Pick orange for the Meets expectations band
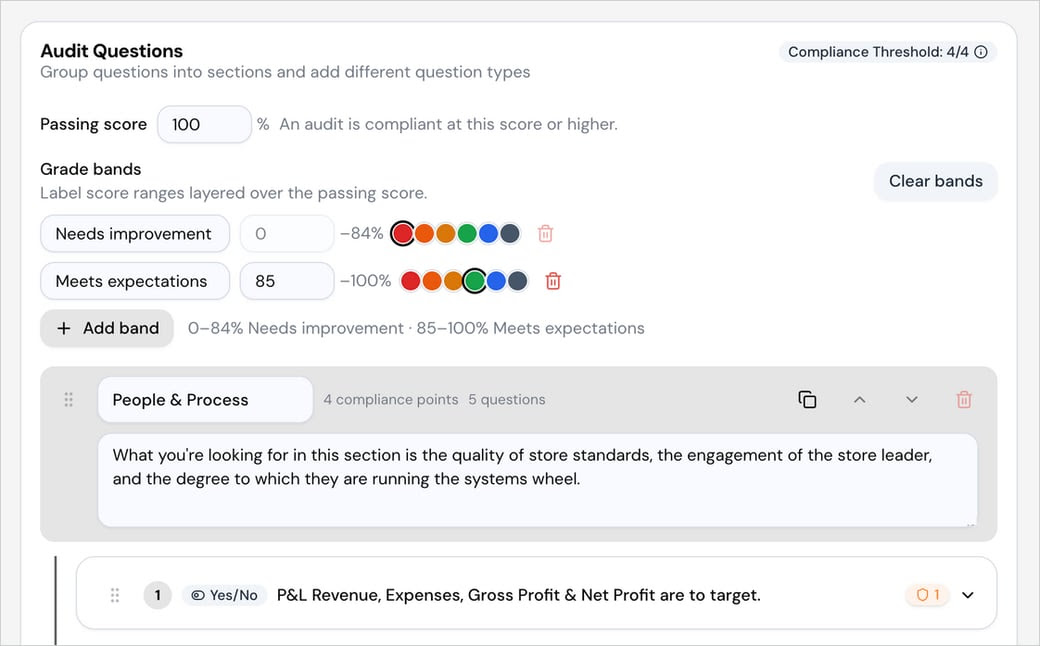Image resolution: width=1040 pixels, height=646 pixels. click(x=432, y=281)
